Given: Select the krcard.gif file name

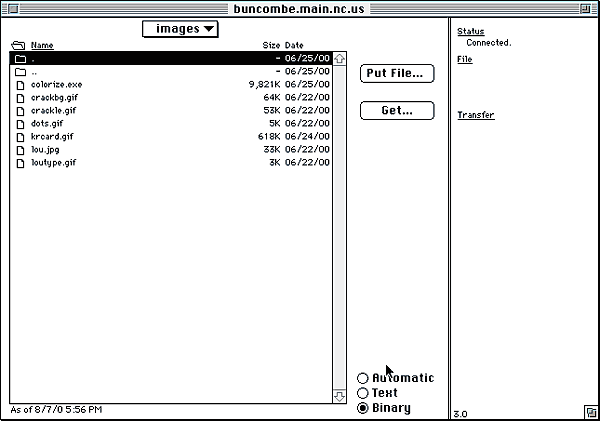Looking at the screenshot, I should pos(52,137).
